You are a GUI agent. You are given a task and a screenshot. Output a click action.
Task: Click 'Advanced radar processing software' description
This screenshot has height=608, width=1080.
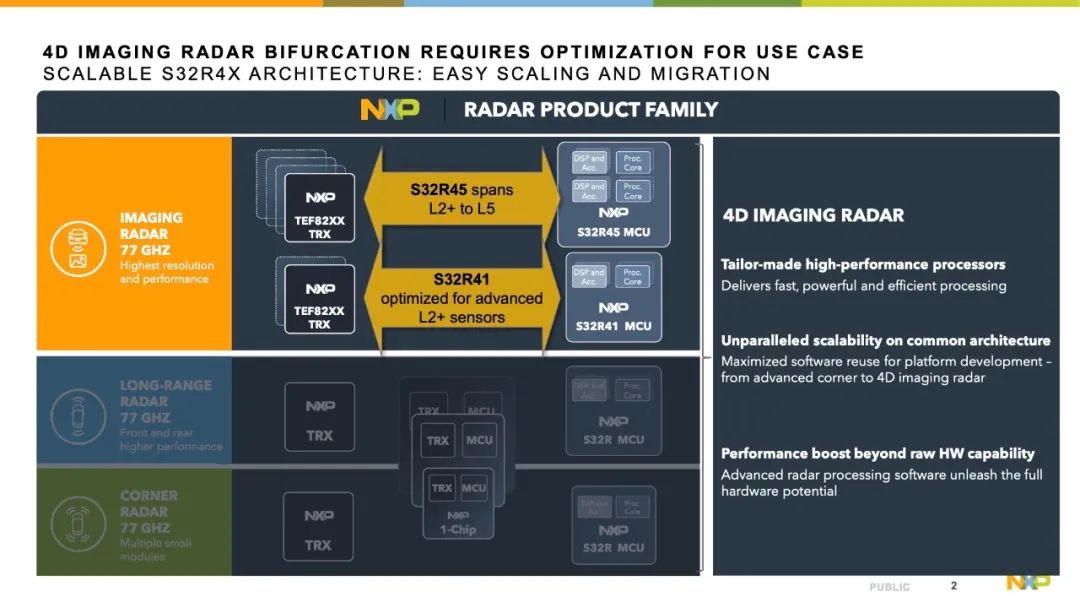coord(882,483)
